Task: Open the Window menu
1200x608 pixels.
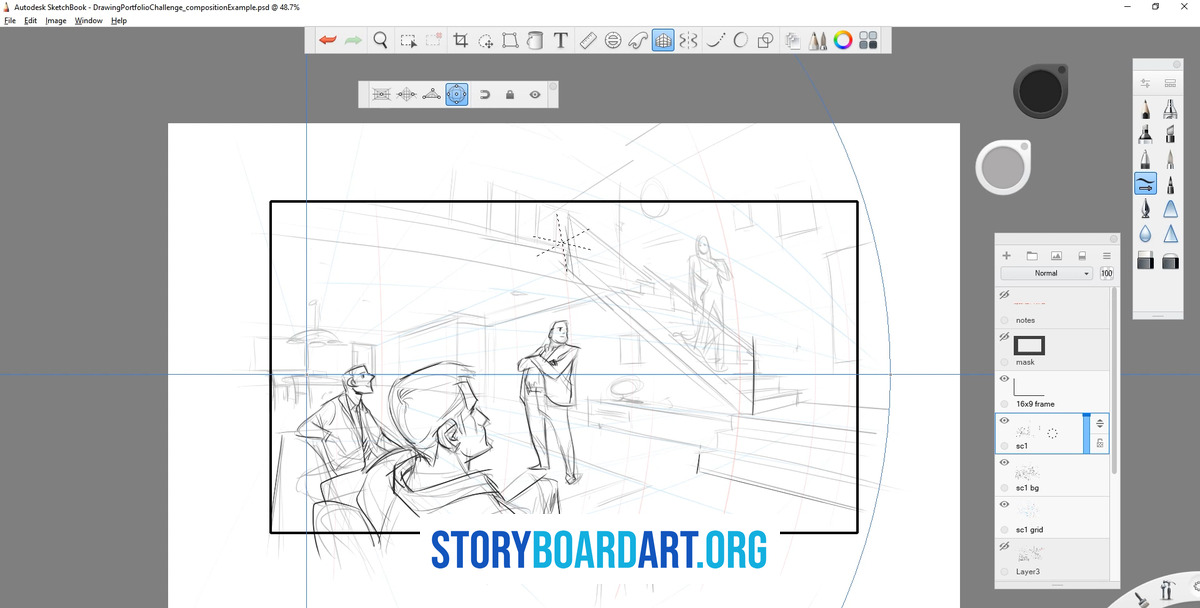Action: [88, 20]
